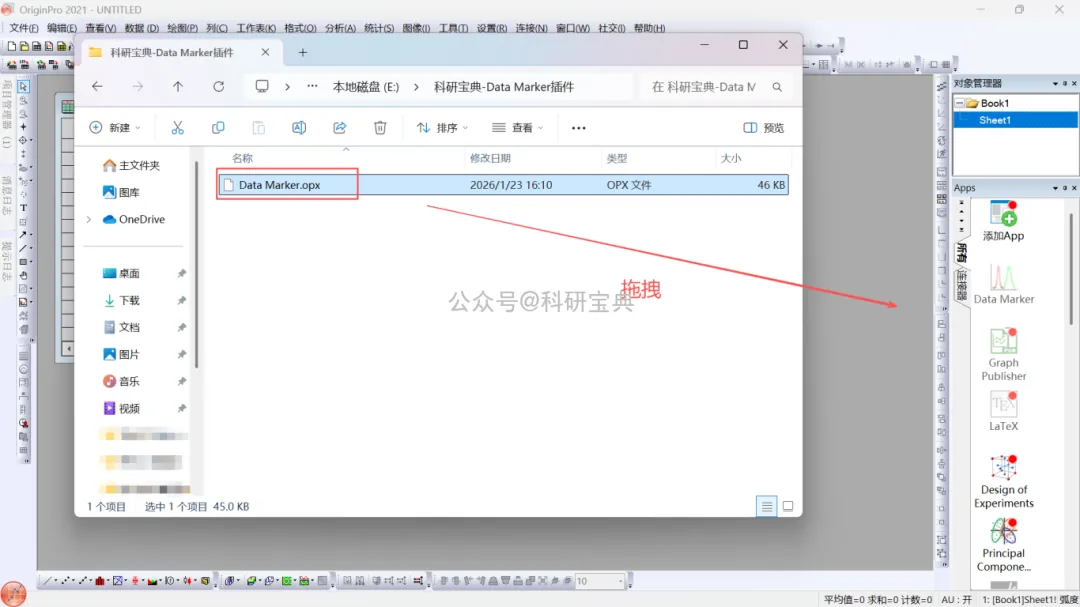Launch the Data Marker app
The width and height of the screenshot is (1080, 607).
[x=1003, y=284]
